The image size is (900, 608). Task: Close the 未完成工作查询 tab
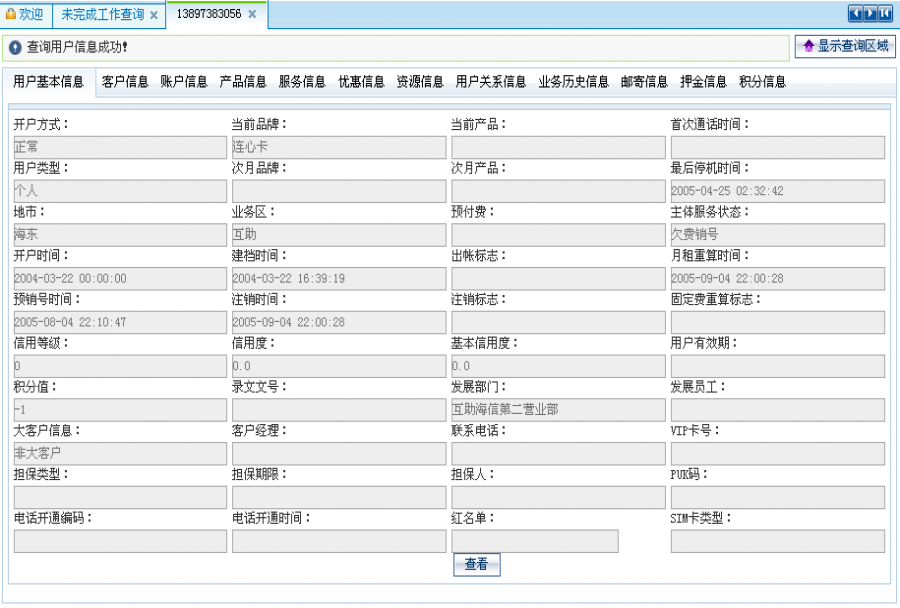(x=154, y=15)
